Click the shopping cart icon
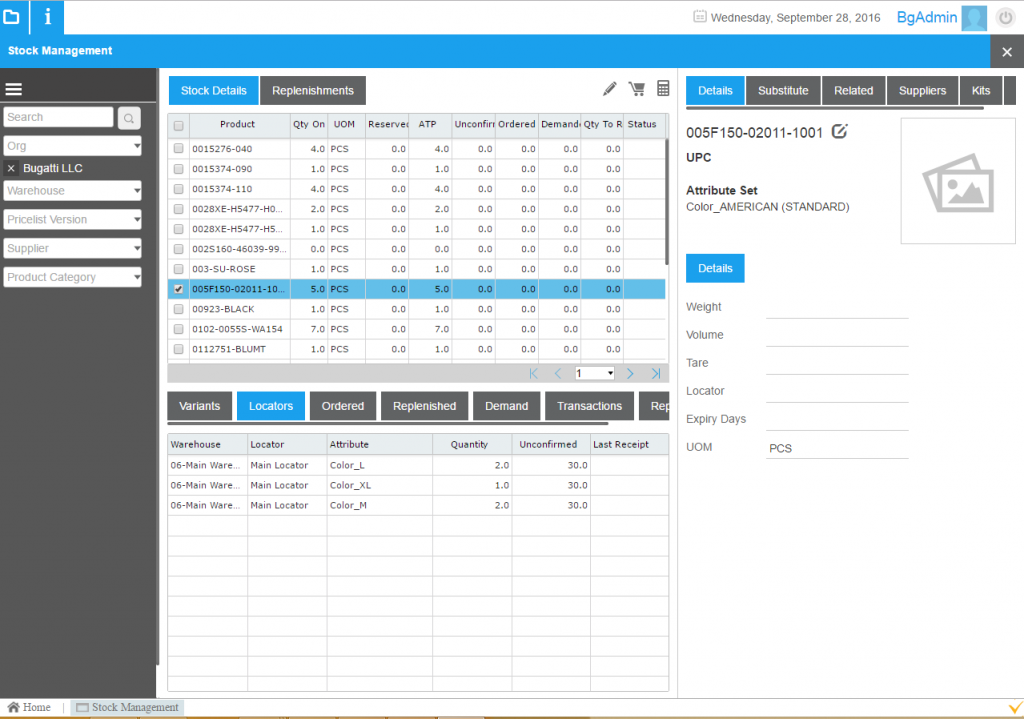1024x719 pixels. tap(637, 89)
